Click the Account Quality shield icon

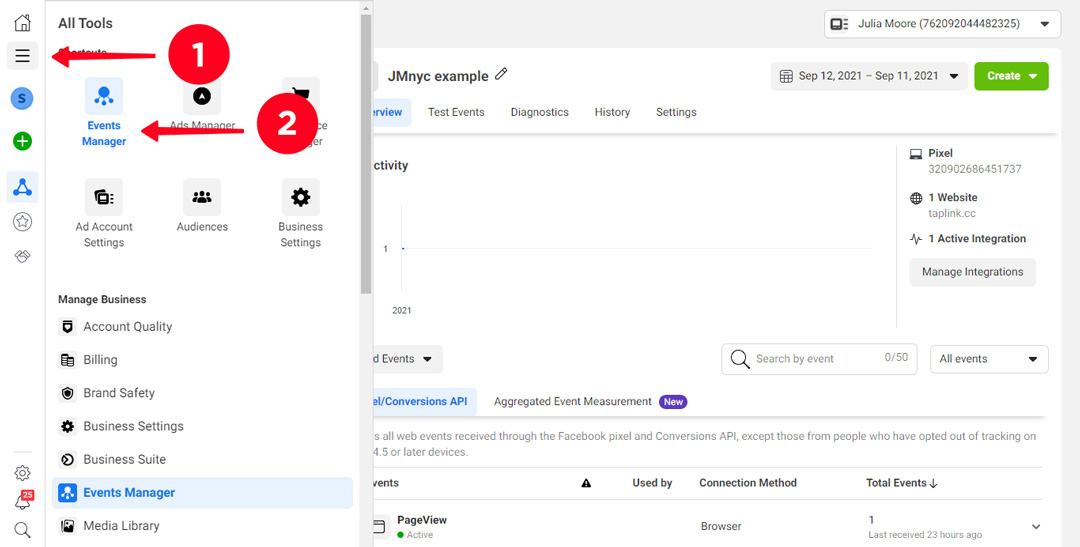(68, 327)
